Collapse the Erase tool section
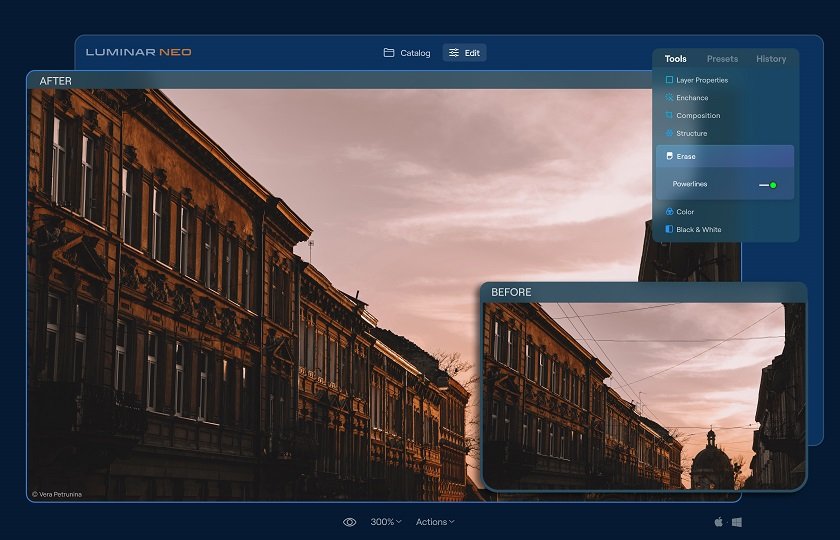840x540 pixels. click(x=725, y=156)
